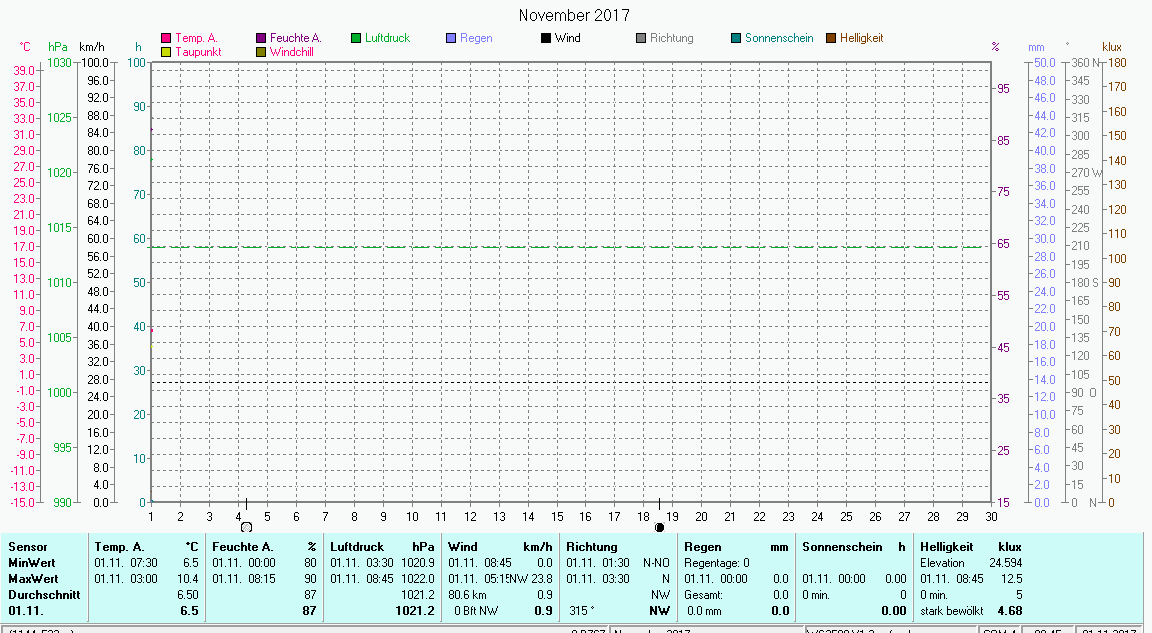Click the purple Feuchte A. legend square
The image size is (1152, 633).
261,39
